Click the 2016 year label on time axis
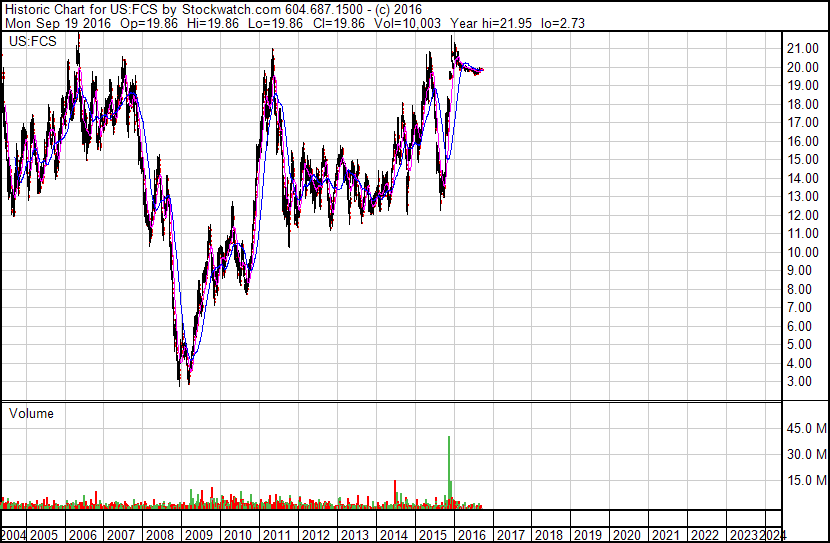This screenshot has width=830, height=543. (x=472, y=535)
